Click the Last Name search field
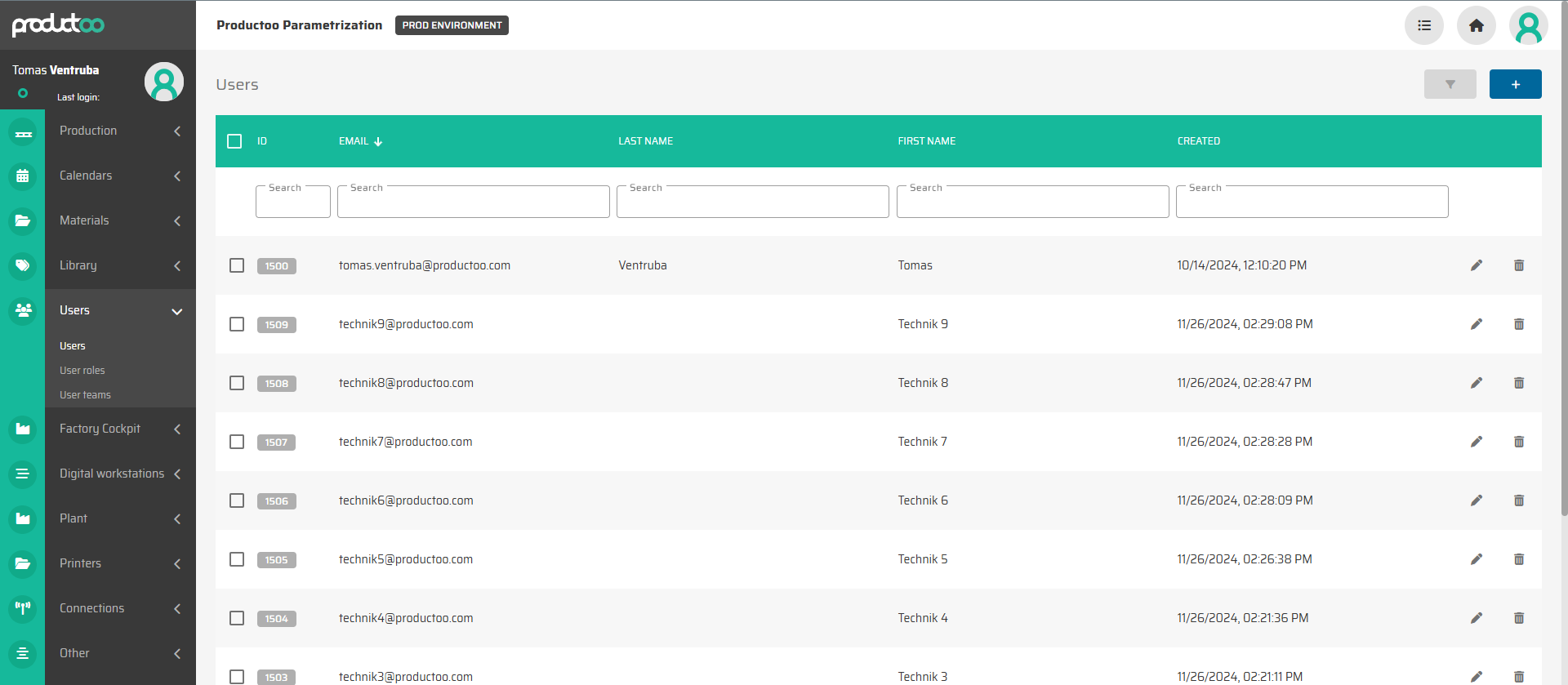1568x685 pixels. 752,202
